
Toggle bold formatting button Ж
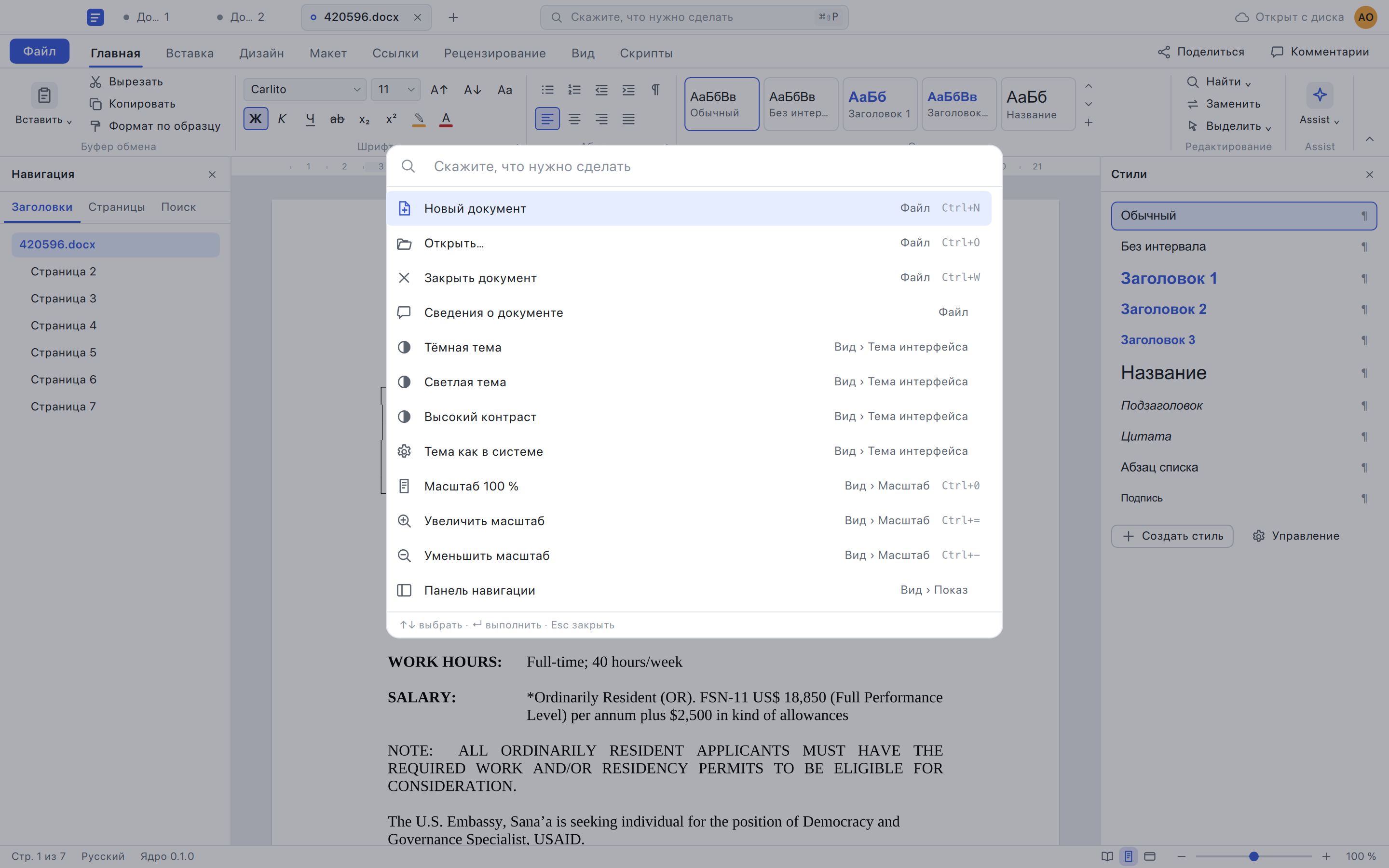click(x=256, y=119)
